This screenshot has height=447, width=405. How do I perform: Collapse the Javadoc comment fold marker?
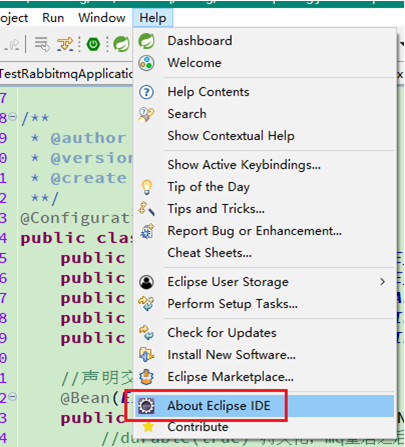coord(12,116)
